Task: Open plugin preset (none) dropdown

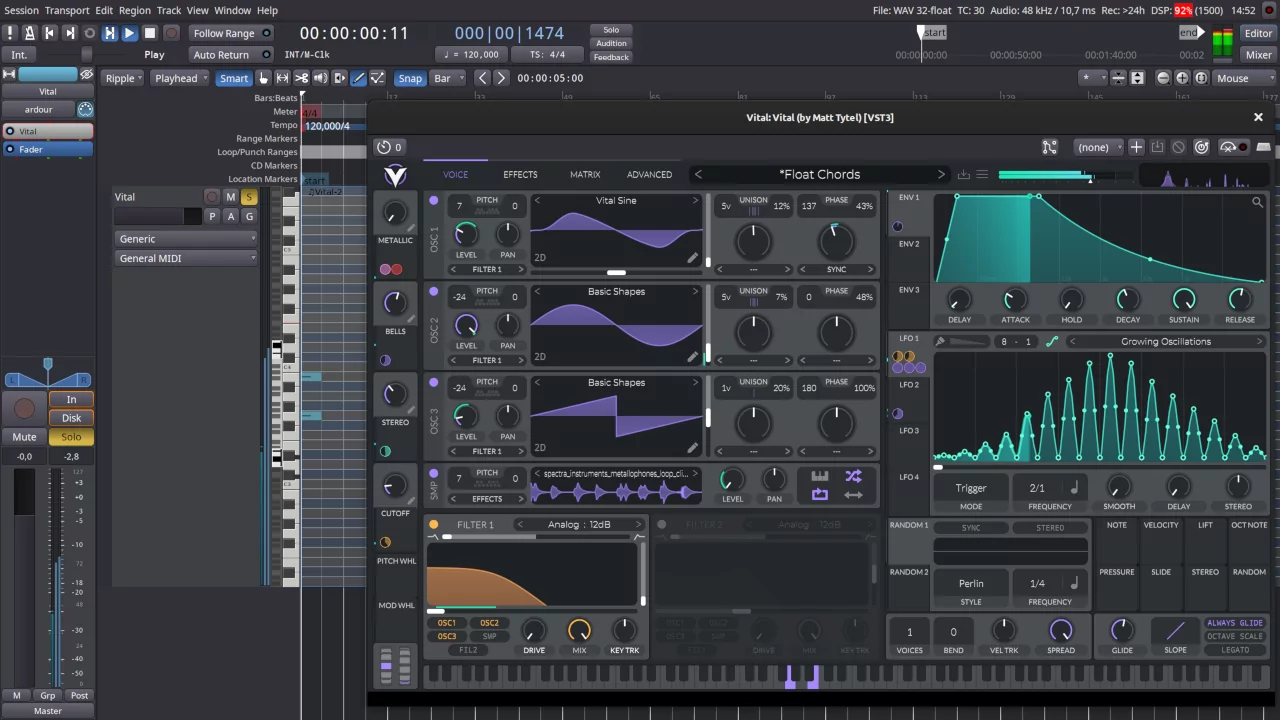Action: point(1099,147)
